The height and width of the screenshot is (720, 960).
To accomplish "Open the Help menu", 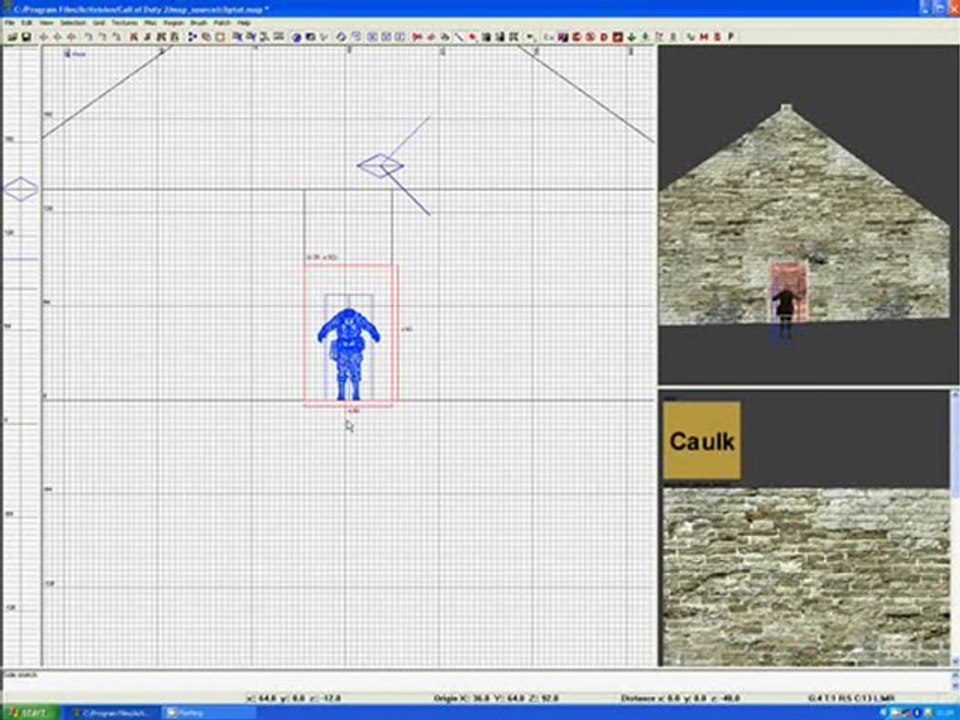I will [244, 23].
